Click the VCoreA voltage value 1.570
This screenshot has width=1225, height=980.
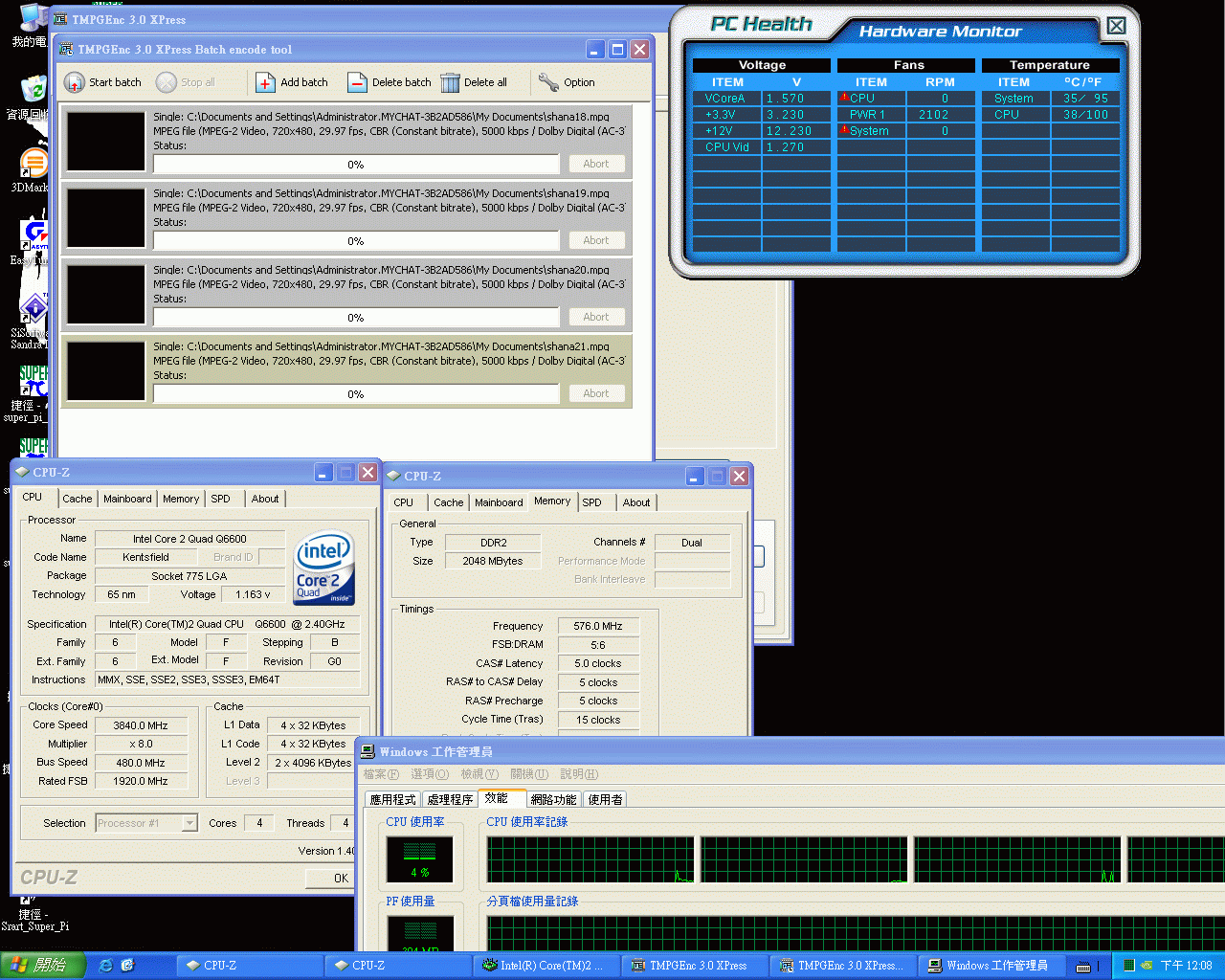(796, 98)
